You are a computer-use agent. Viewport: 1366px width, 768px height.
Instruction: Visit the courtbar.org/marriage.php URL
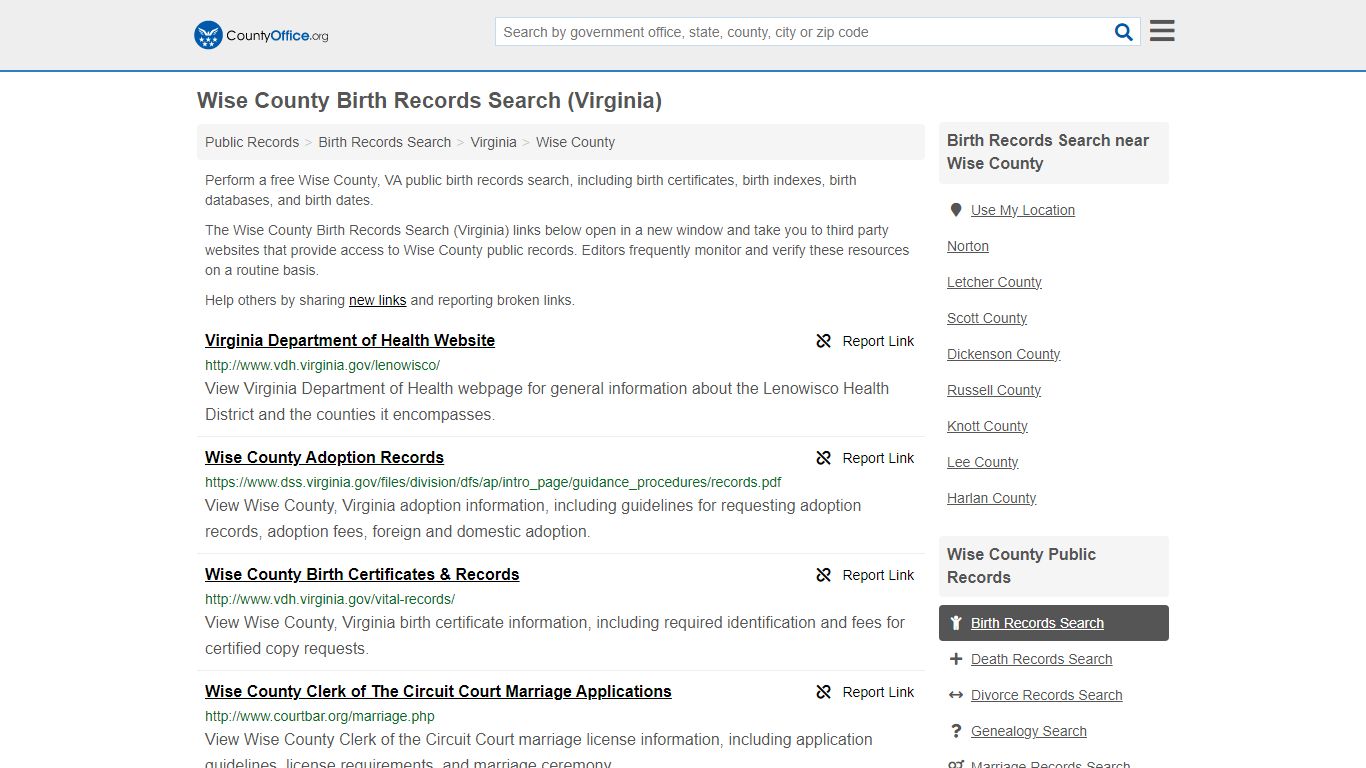tap(320, 716)
